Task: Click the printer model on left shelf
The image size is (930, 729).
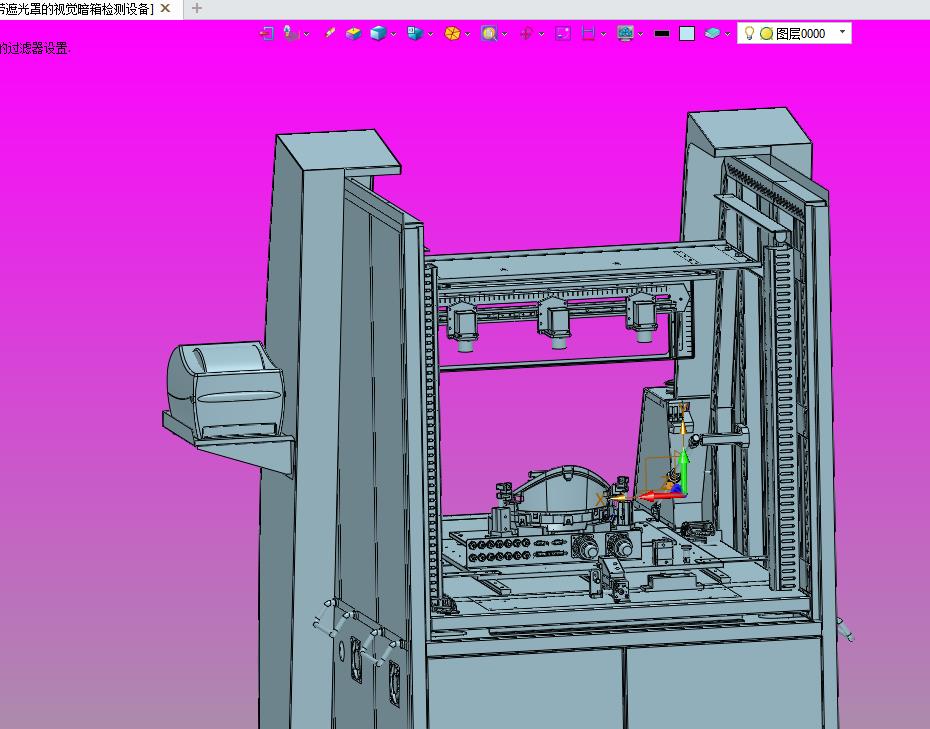Action: click(x=225, y=388)
